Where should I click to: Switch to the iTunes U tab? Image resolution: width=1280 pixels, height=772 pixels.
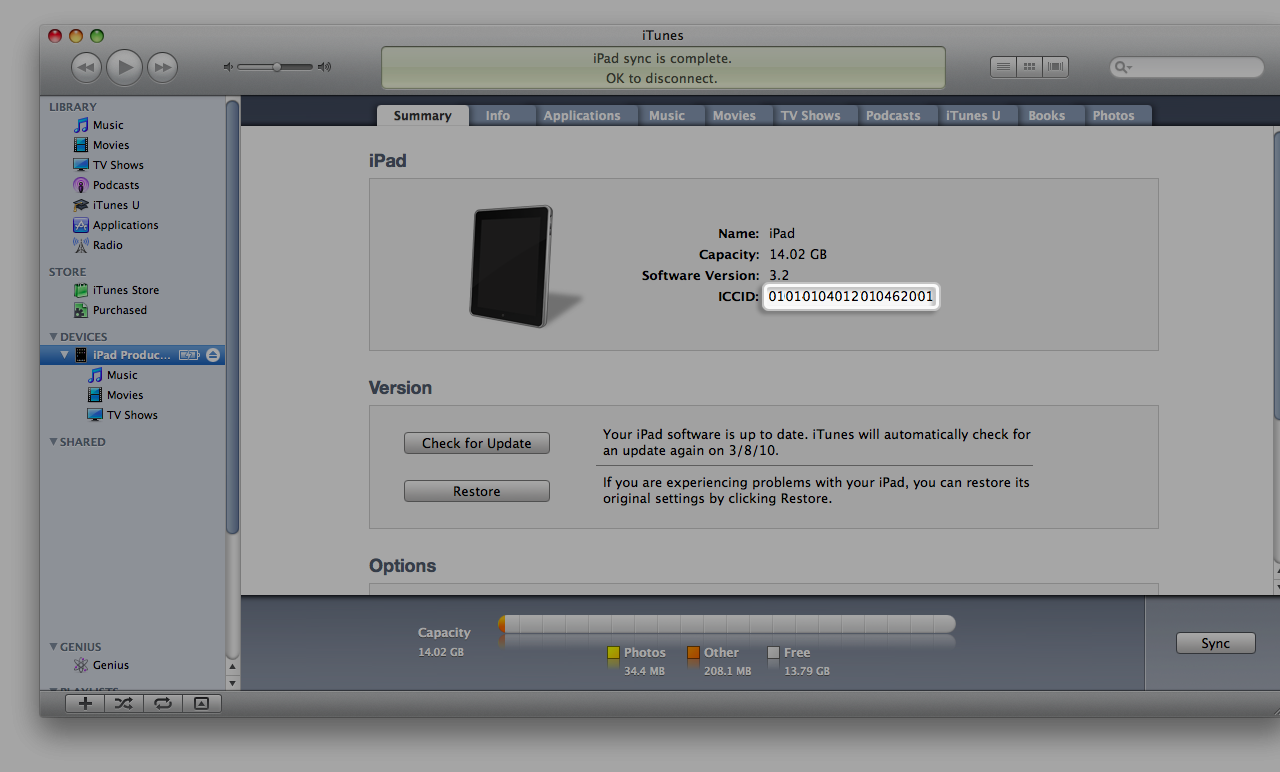[974, 115]
